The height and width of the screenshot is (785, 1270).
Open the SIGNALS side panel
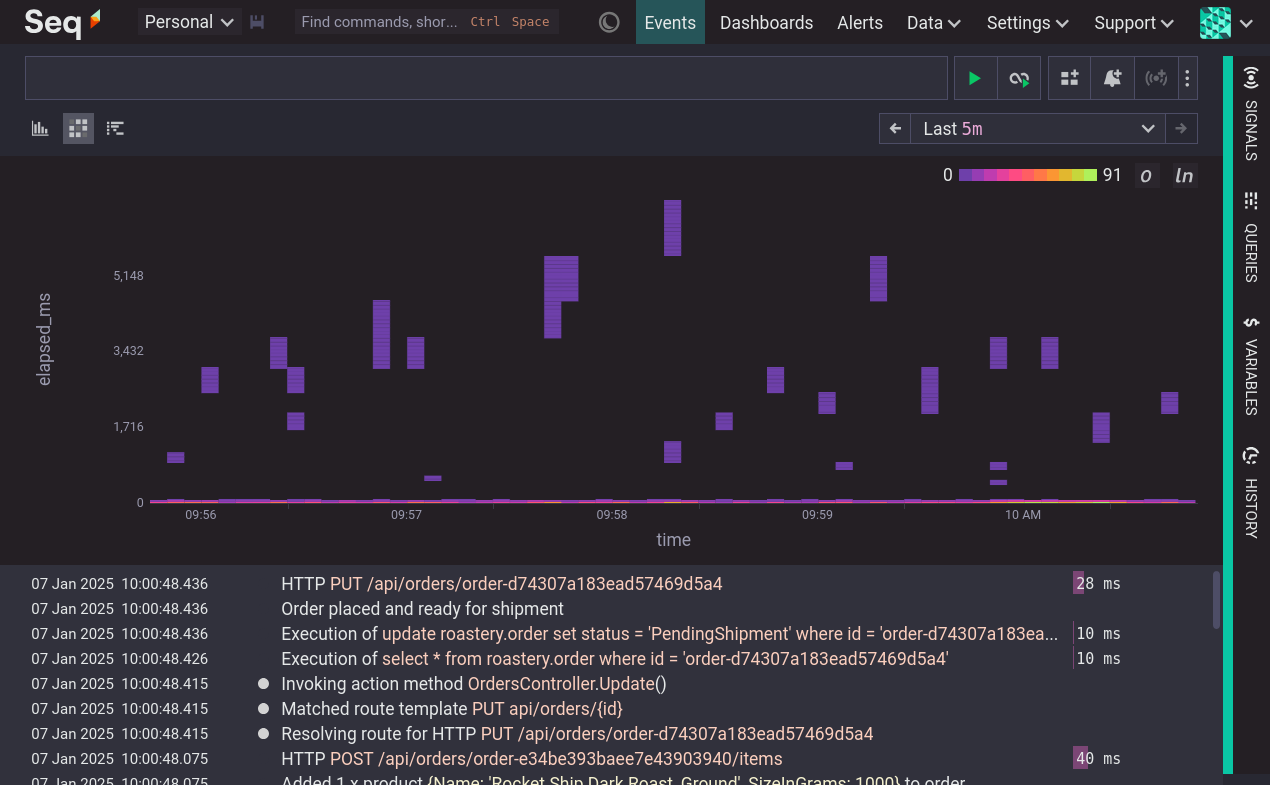pyautogui.click(x=1250, y=114)
